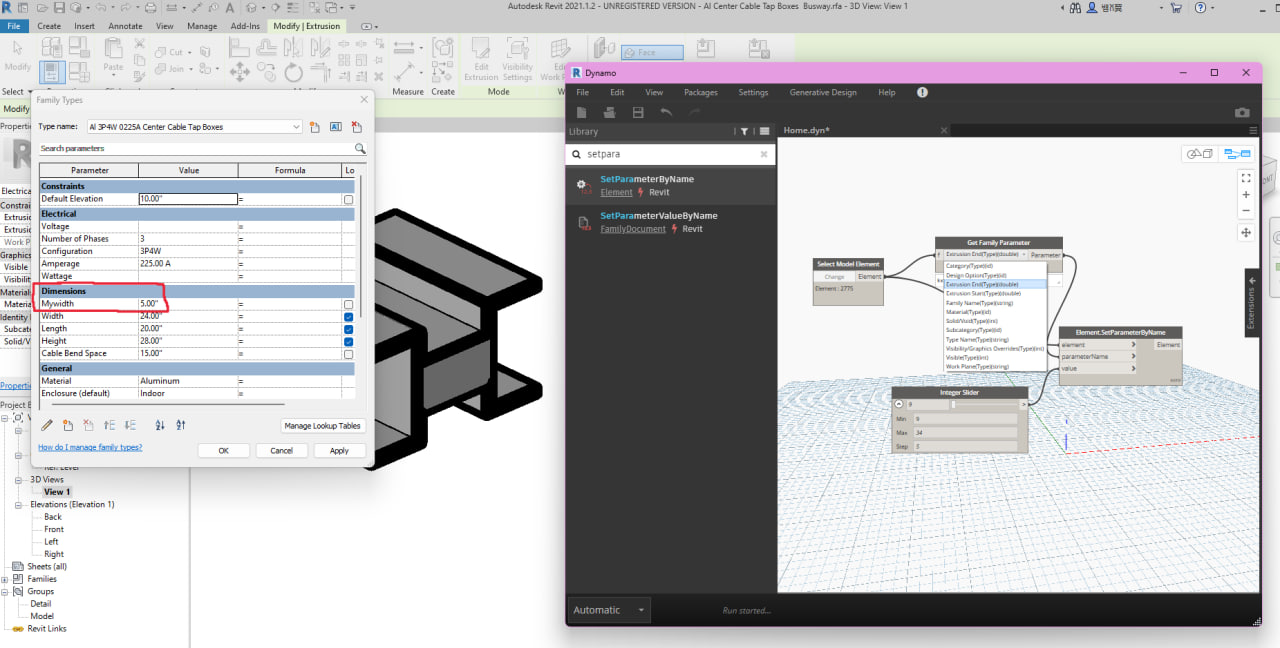Switch to the Annotate ribbon tab

click(x=125, y=25)
